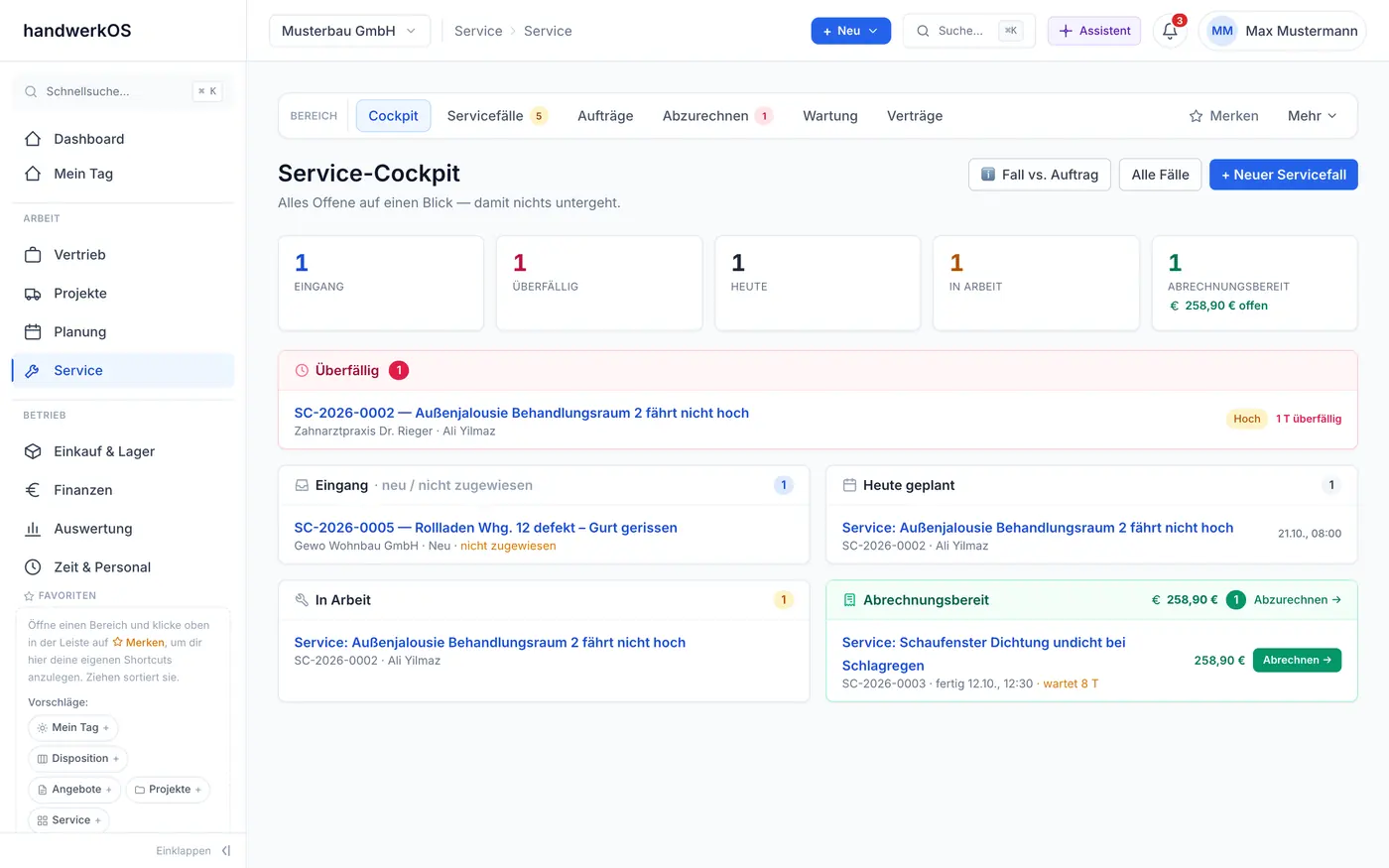The height and width of the screenshot is (868, 1389).
Task: Click the Abzurechnen arrow link
Action: click(1298, 600)
